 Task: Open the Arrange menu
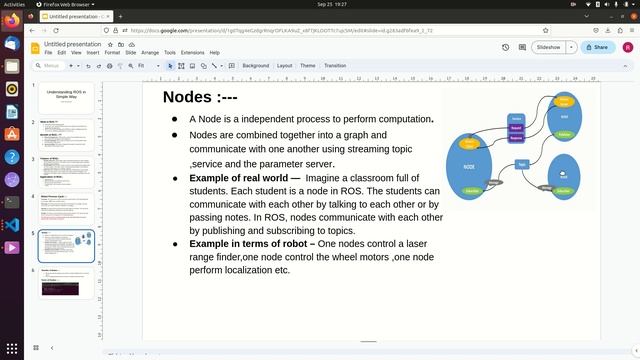(x=150, y=53)
